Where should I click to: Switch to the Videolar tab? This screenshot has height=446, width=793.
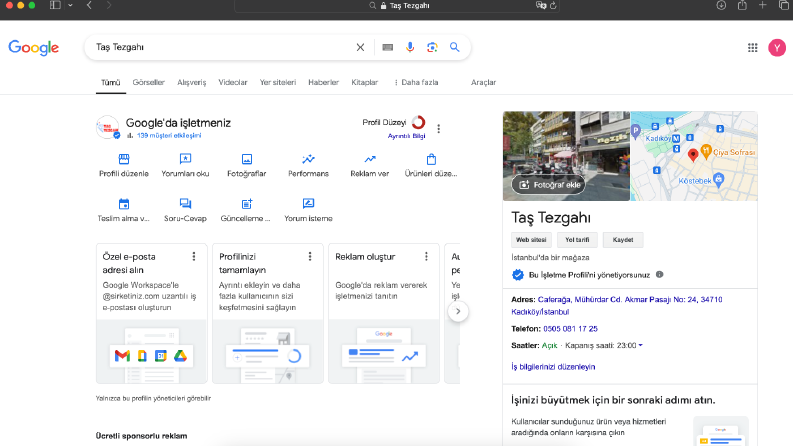click(233, 82)
